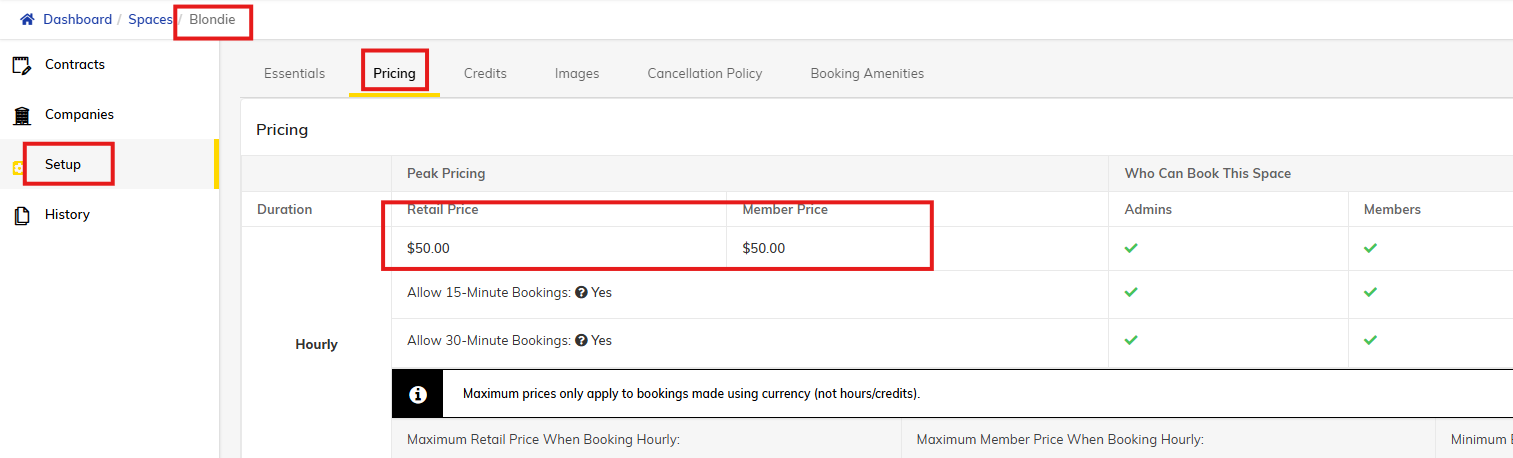The height and width of the screenshot is (458, 1513).
Task: Open the Images tab
Action: pos(577,73)
